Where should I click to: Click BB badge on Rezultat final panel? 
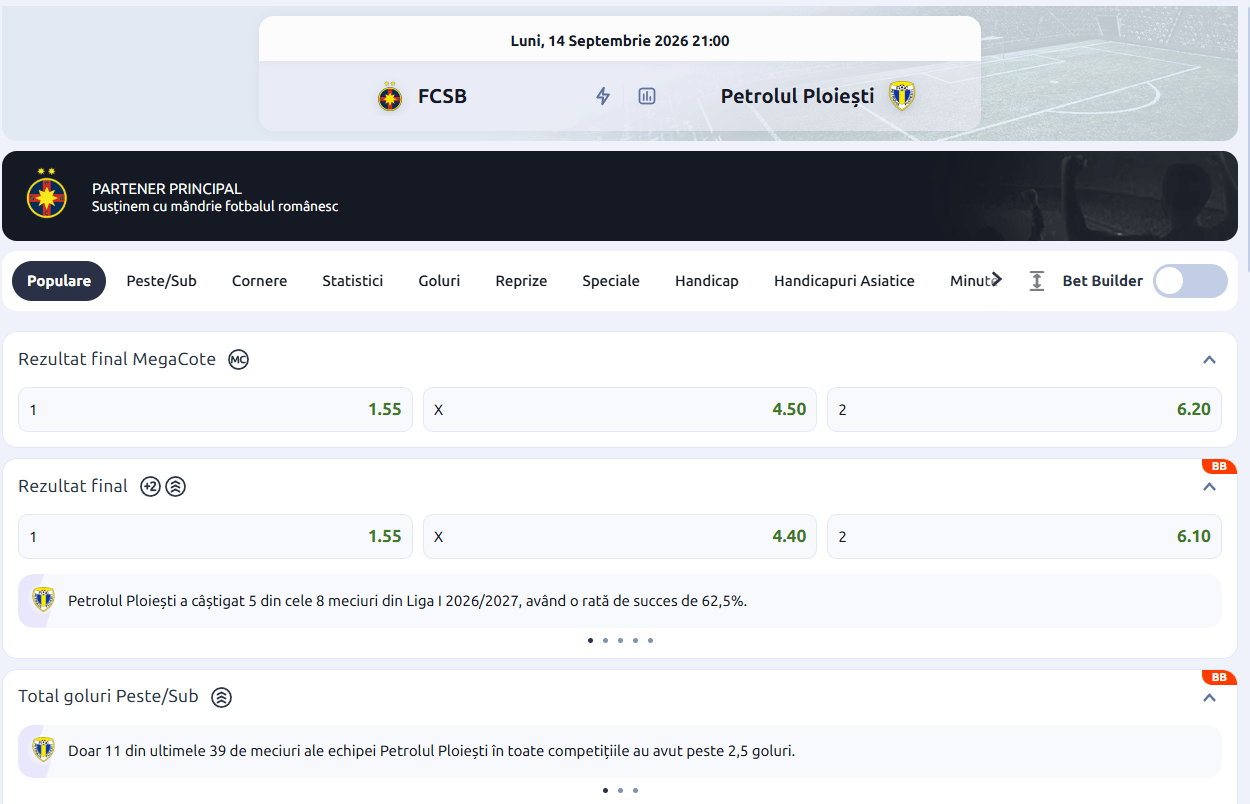(x=1219, y=467)
